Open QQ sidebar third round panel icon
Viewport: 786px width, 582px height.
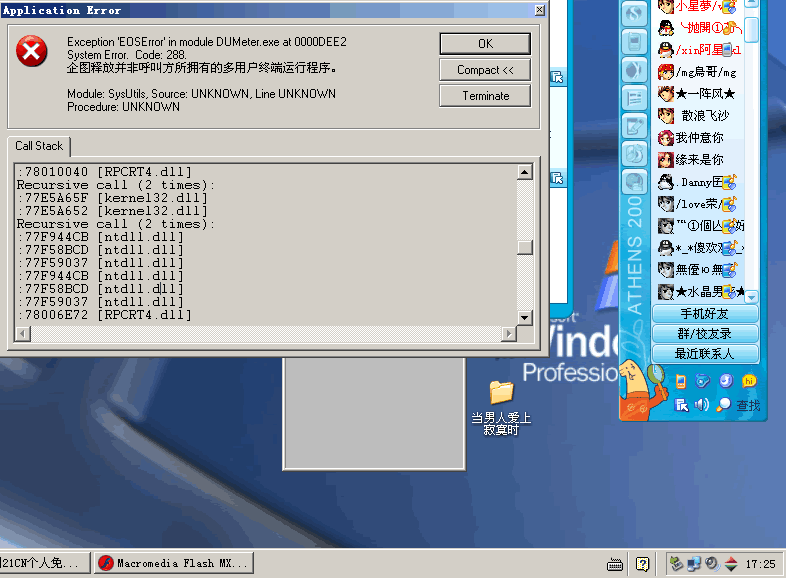tap(634, 70)
